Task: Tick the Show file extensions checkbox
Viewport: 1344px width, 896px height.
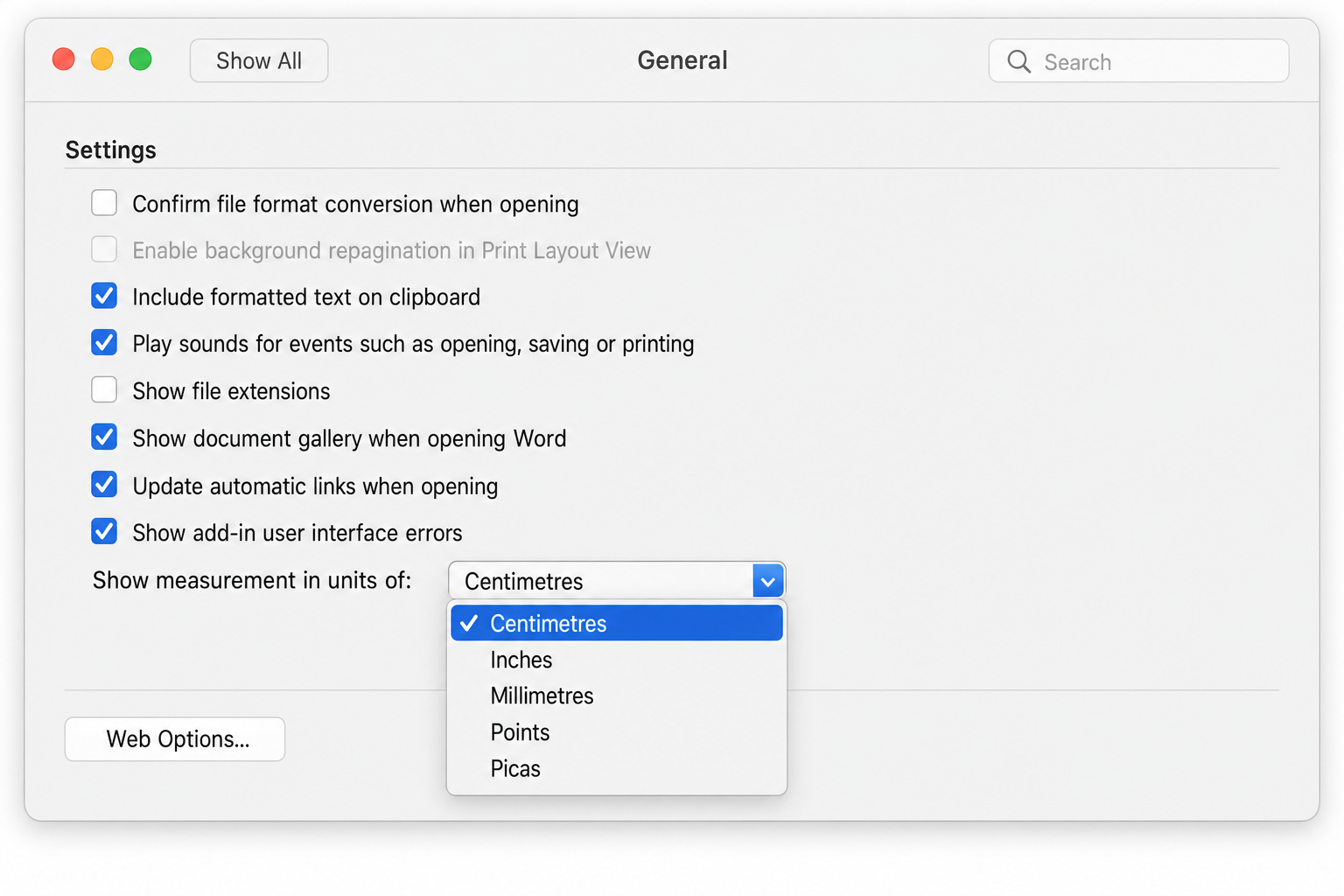Action: pyautogui.click(x=104, y=389)
